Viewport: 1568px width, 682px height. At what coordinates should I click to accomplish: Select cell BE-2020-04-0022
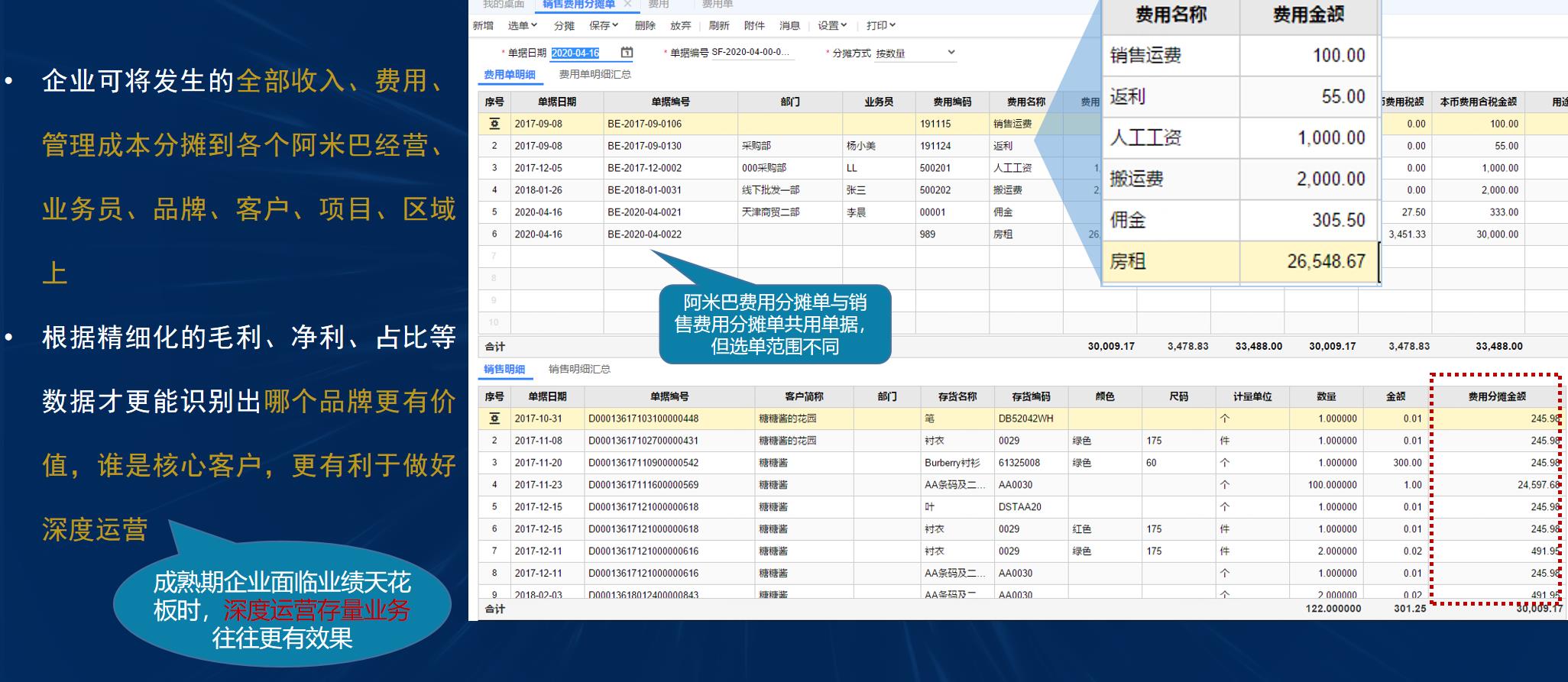point(671,234)
